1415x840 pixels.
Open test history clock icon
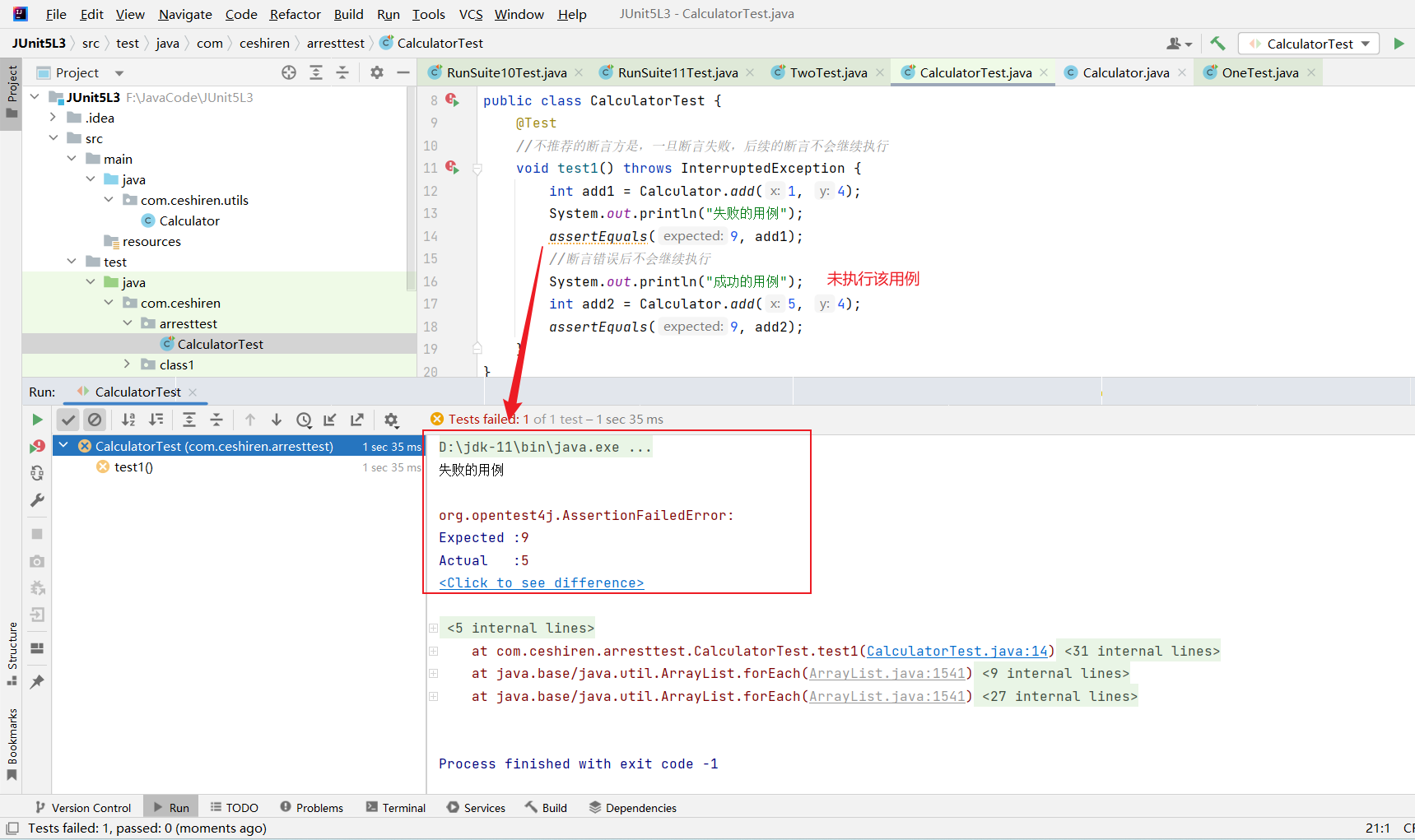pyautogui.click(x=304, y=420)
